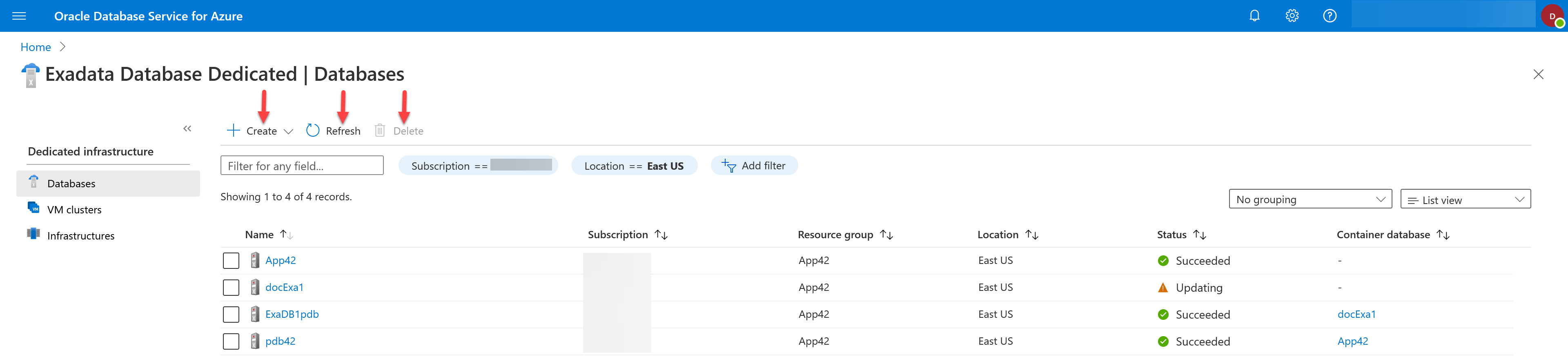Open the List view dropdown
1568x359 pixels.
1465,199
